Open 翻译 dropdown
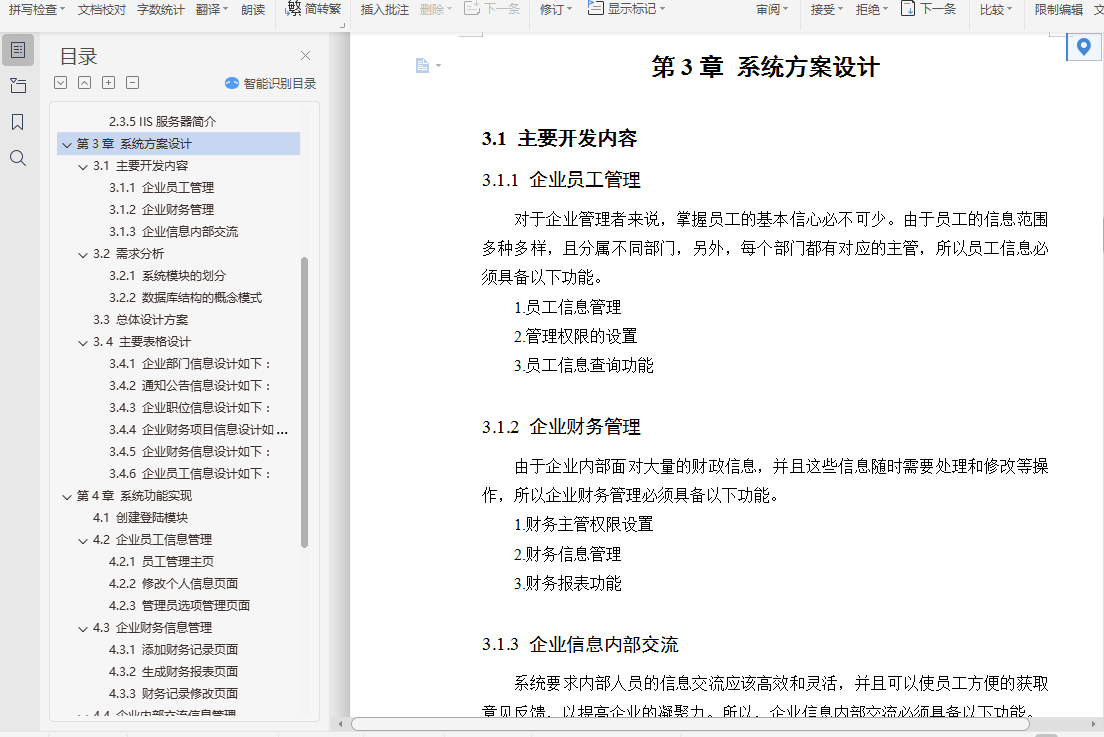1104x737 pixels. [212, 9]
